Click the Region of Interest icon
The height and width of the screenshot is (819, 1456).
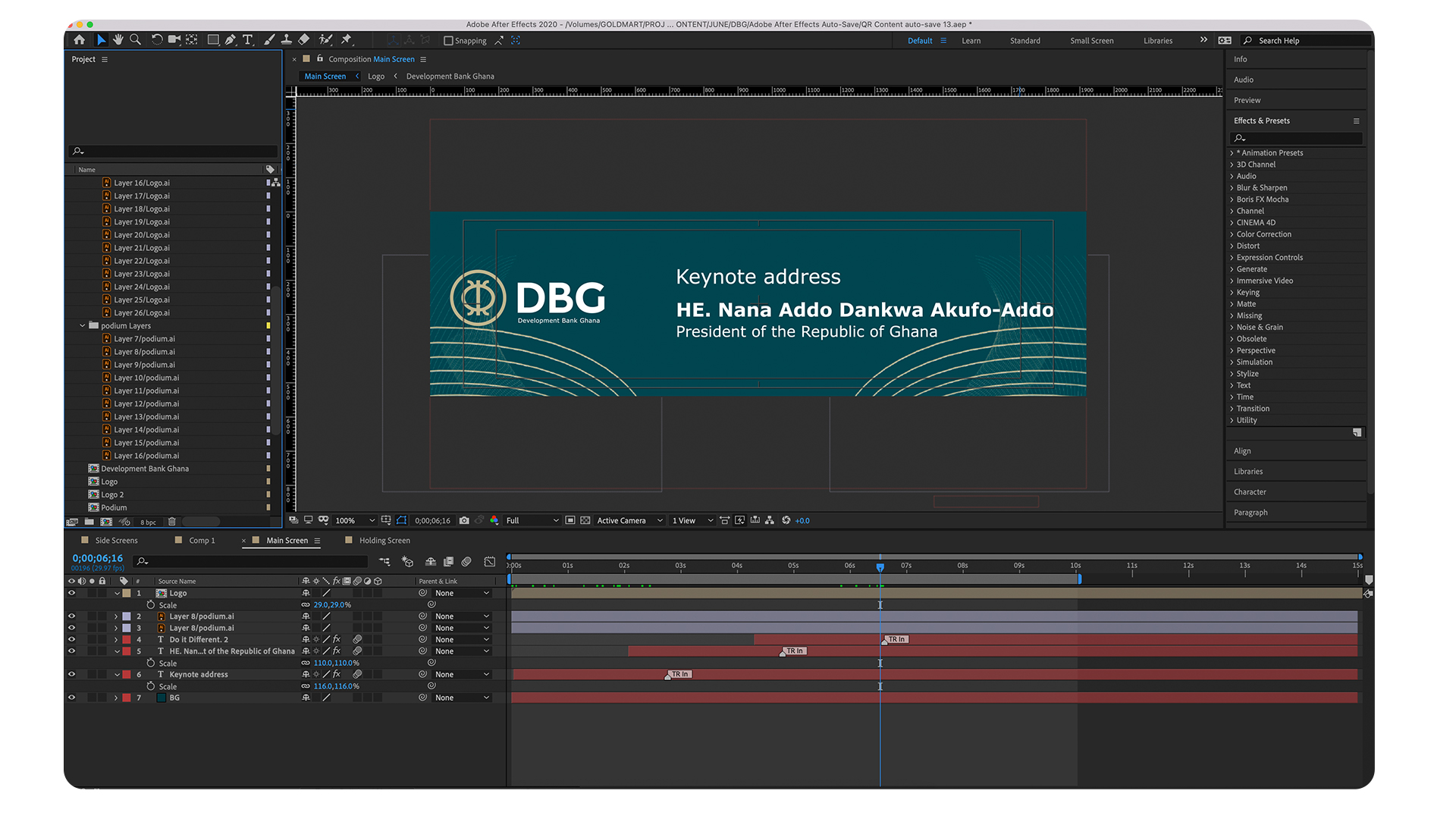pos(570,521)
